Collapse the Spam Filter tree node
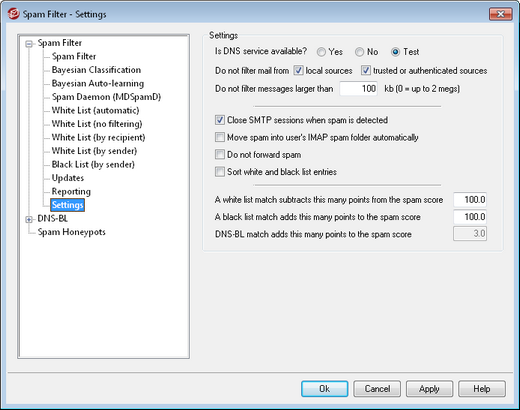 [x=29, y=43]
